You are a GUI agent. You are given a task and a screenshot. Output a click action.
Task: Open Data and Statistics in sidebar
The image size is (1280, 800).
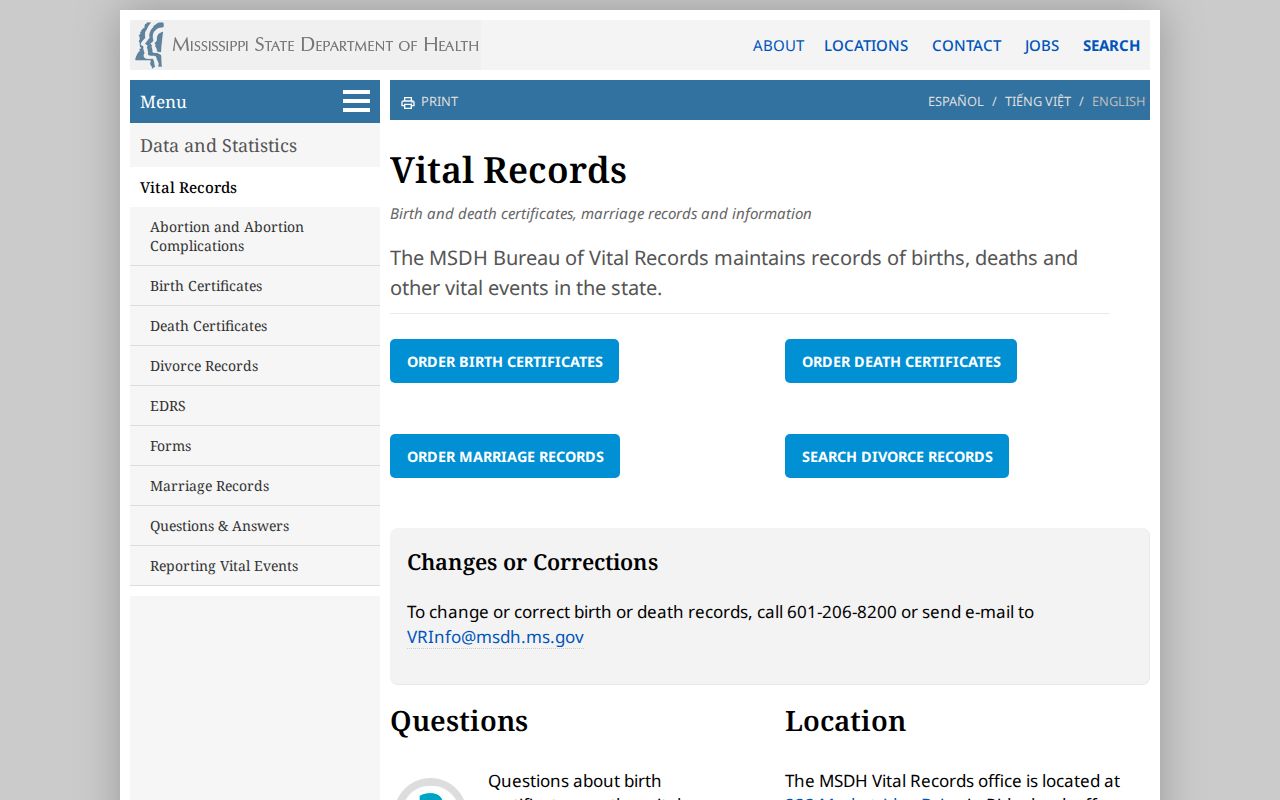tap(255, 145)
